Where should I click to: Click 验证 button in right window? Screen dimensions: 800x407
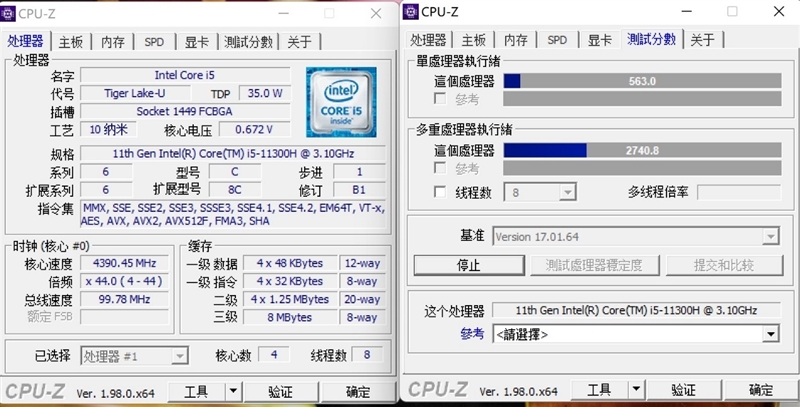(684, 390)
